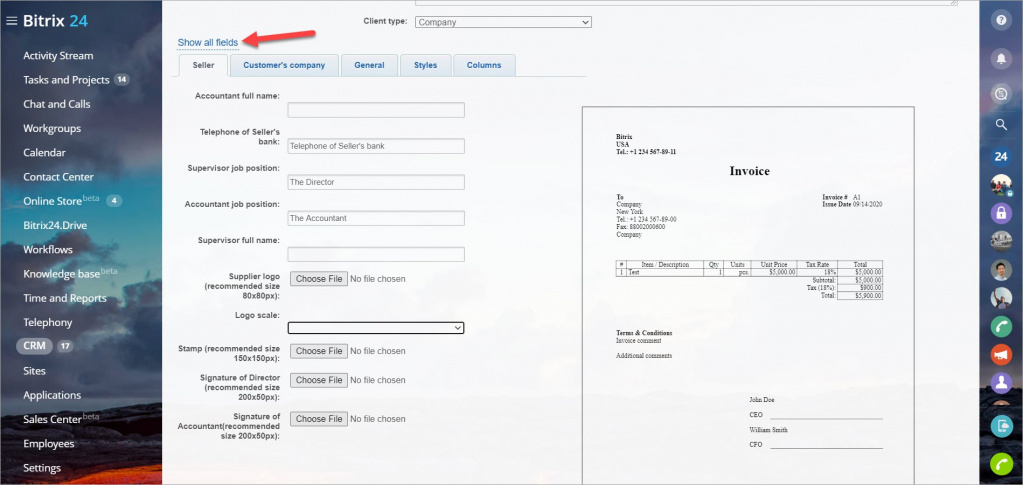The image size is (1023, 485).
Task: Click the blue 24 circle icon
Action: (1001, 157)
